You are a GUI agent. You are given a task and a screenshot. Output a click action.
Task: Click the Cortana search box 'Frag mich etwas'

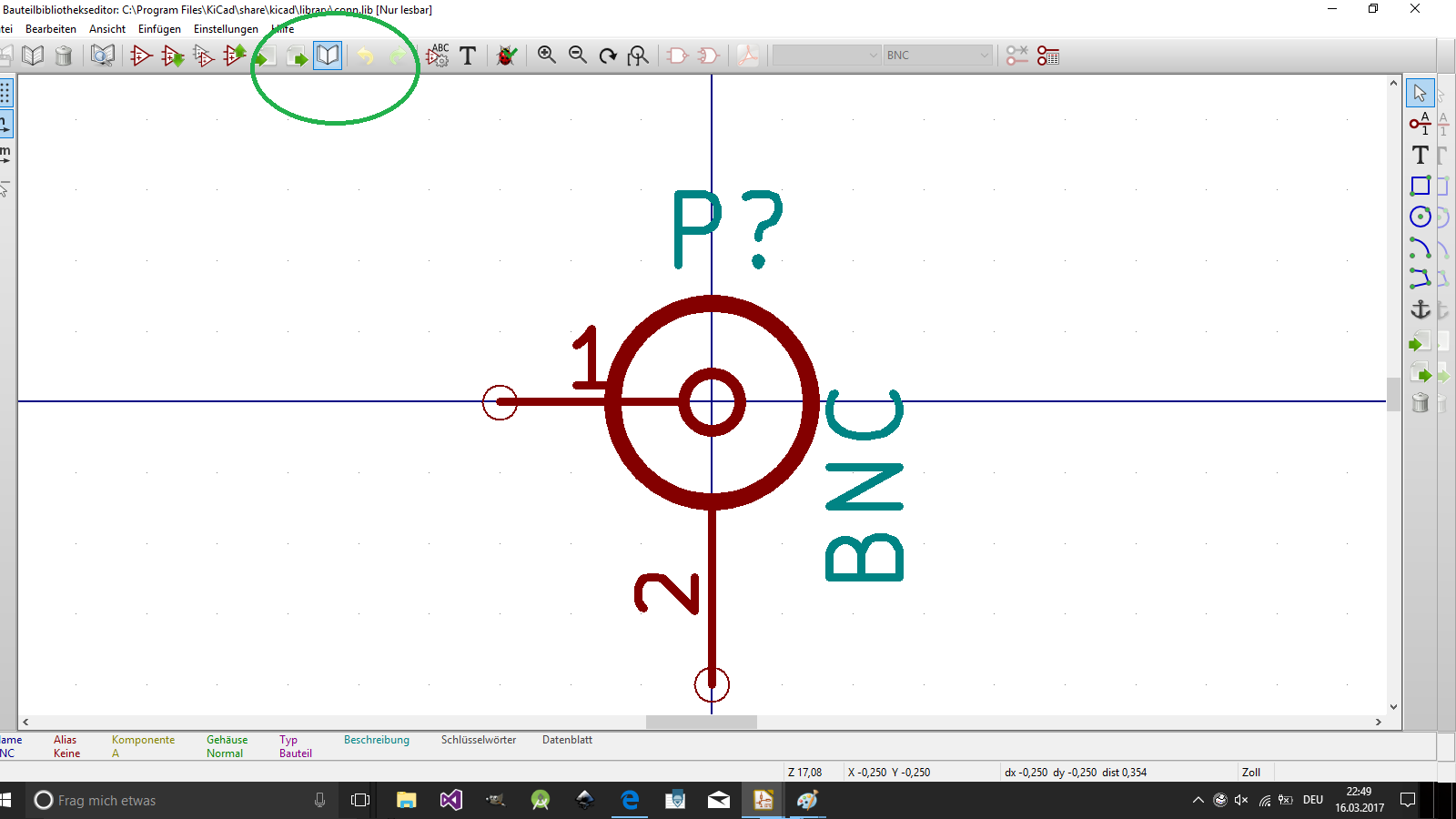pyautogui.click(x=182, y=800)
